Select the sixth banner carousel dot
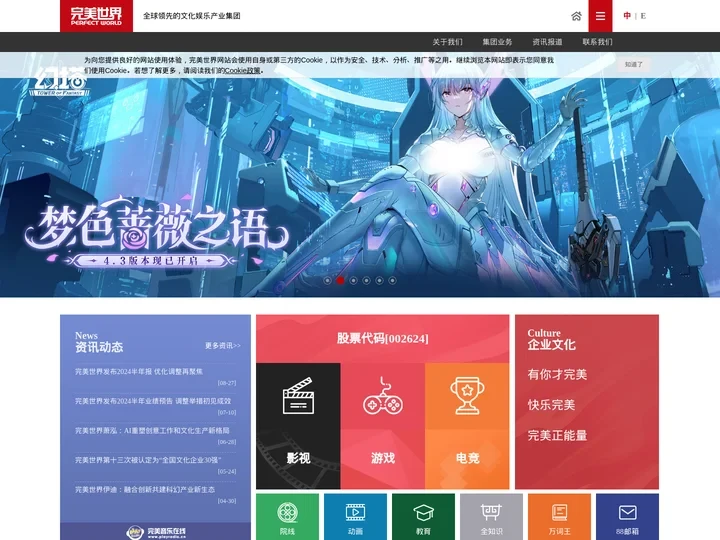Screen dimensions: 720x540 (x=392, y=280)
